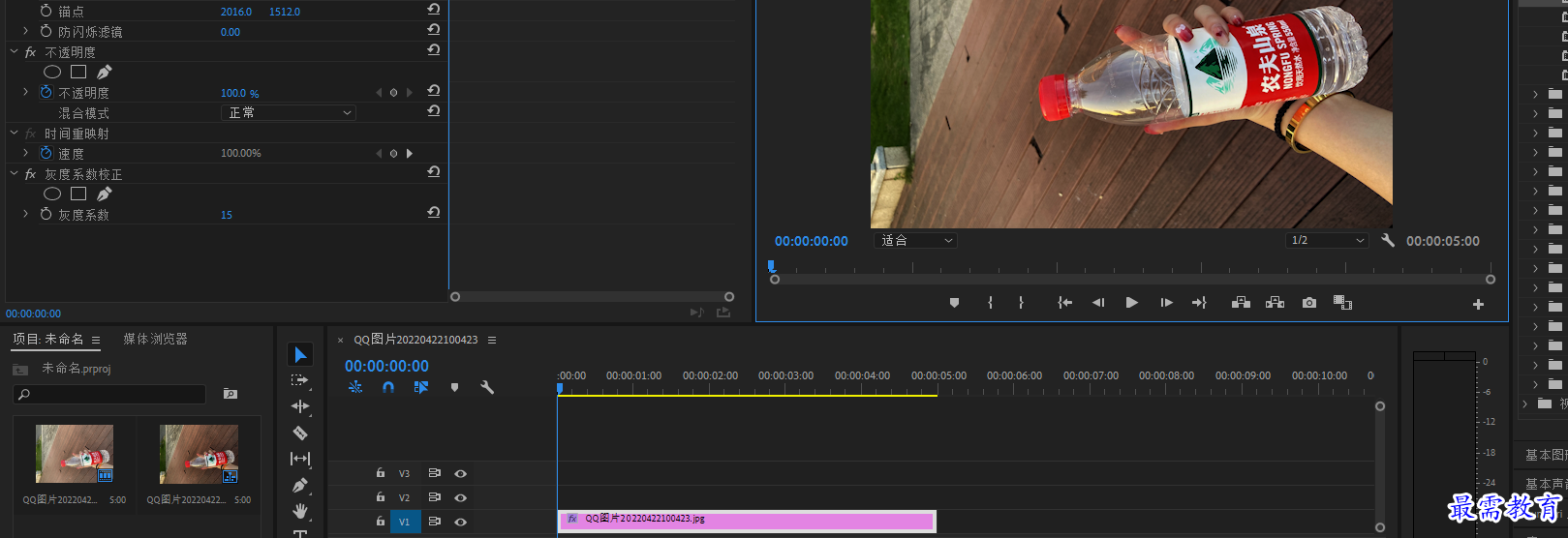Select the Track Select Forward tool
This screenshot has width=1568, height=538.
click(x=300, y=380)
